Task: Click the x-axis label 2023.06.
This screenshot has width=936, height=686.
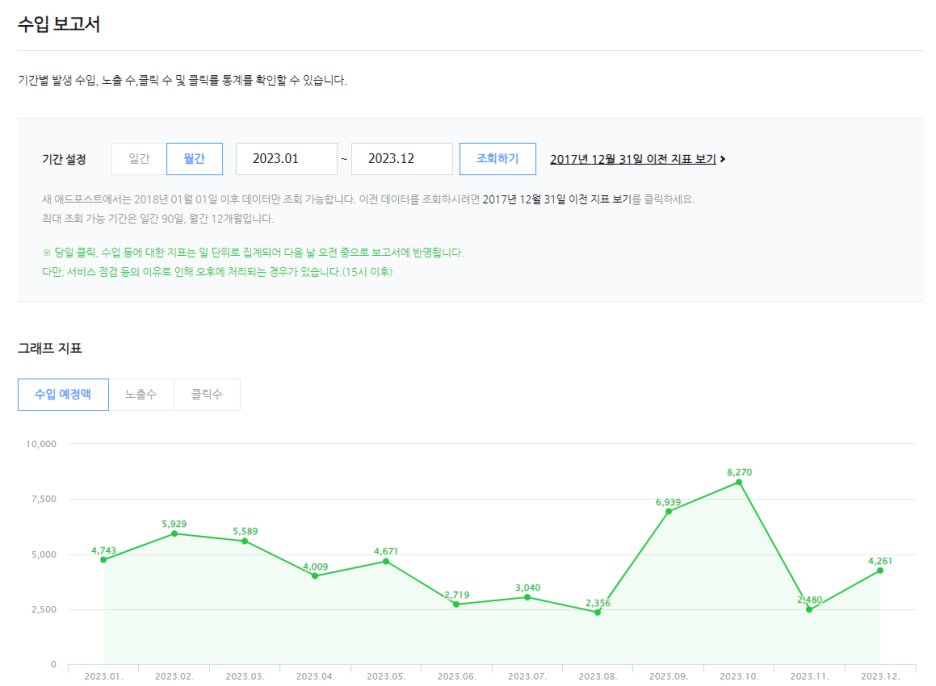Action: coord(457,676)
